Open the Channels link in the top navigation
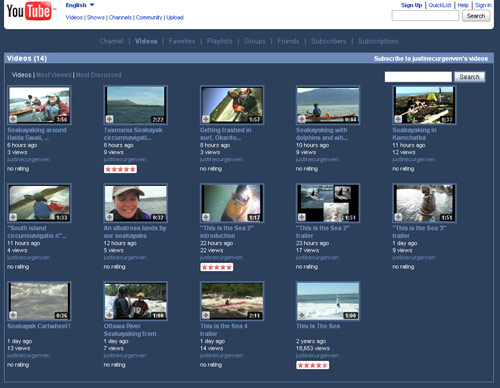 point(120,17)
